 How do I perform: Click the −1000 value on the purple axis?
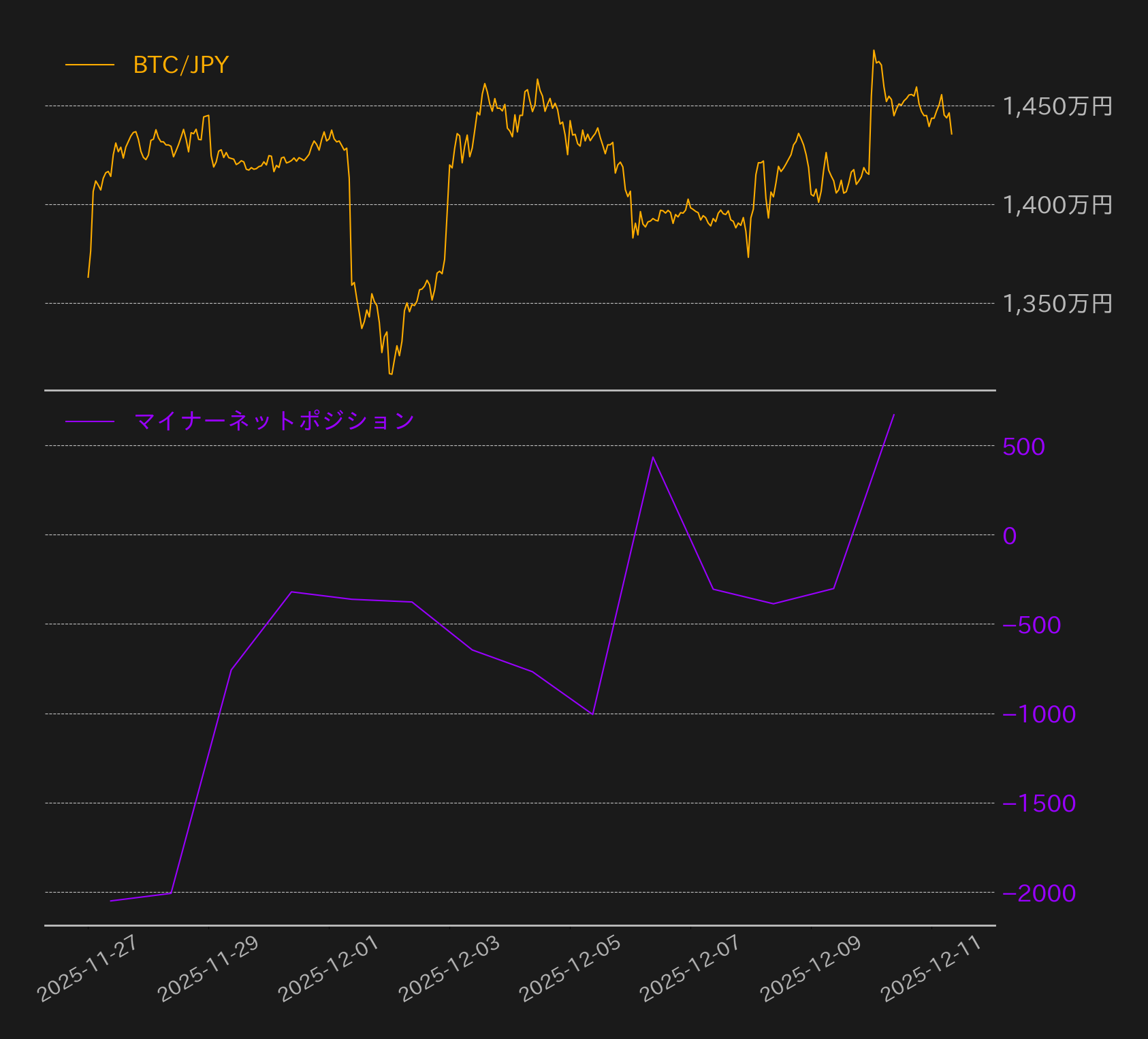coord(1039,714)
